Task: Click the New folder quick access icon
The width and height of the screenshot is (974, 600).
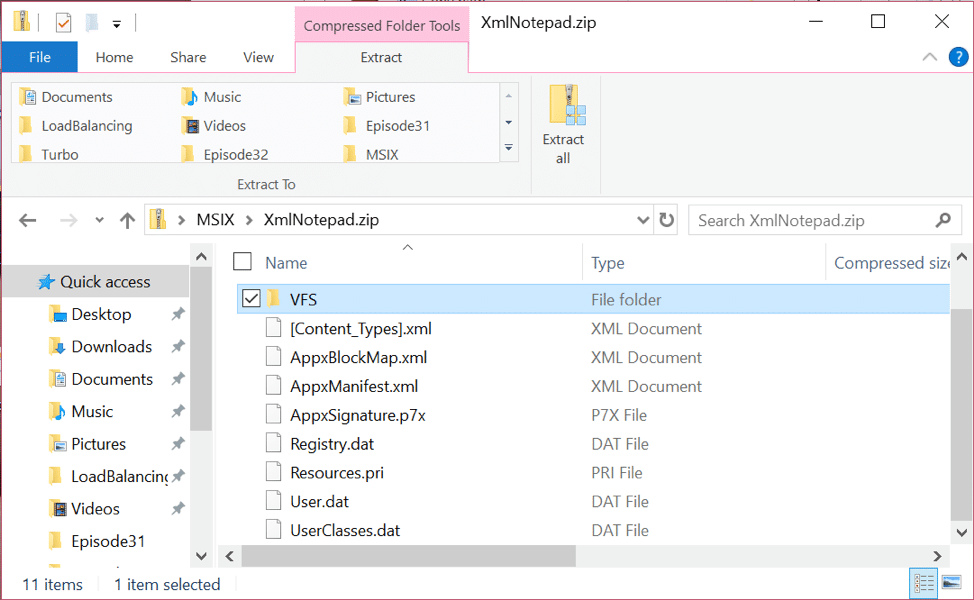Action: (91, 24)
